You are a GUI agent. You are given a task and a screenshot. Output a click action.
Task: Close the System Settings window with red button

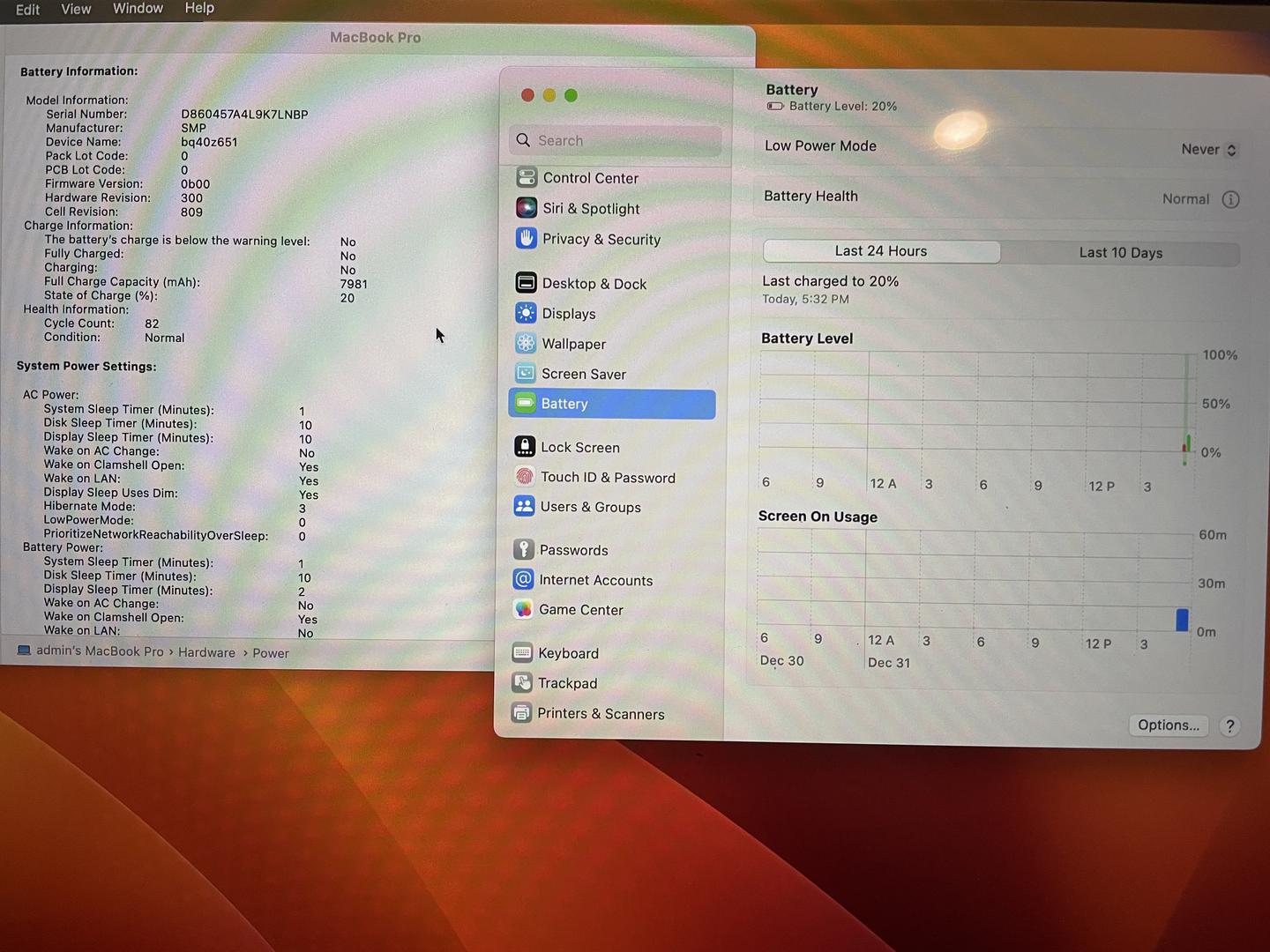coord(527,95)
